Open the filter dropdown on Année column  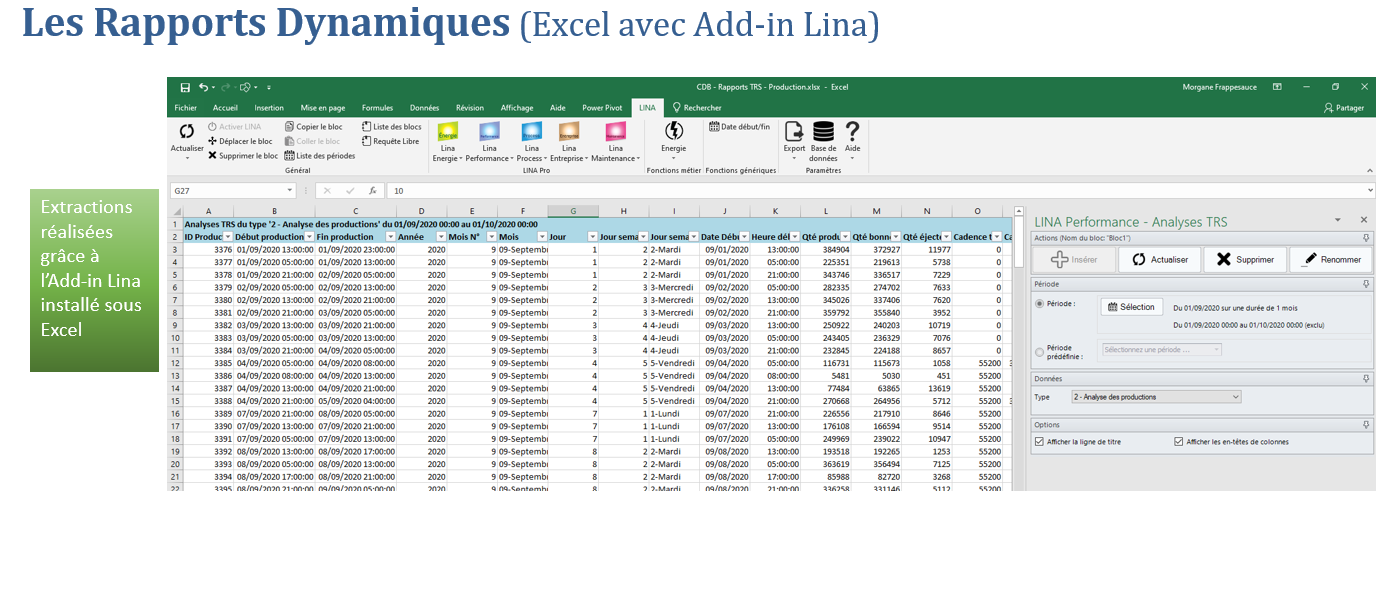click(441, 237)
